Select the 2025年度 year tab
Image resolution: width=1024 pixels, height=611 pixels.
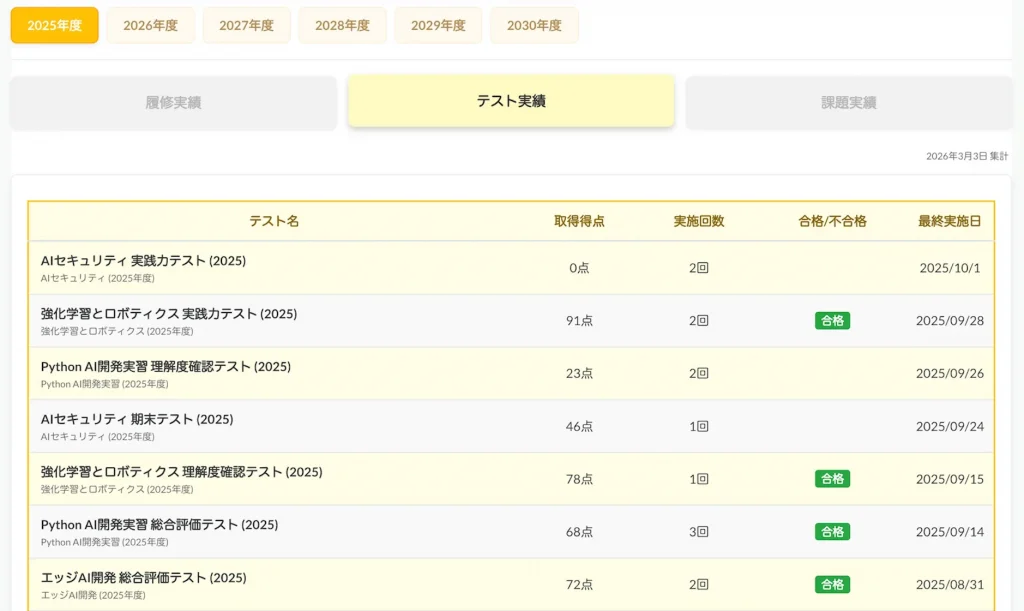click(55, 26)
